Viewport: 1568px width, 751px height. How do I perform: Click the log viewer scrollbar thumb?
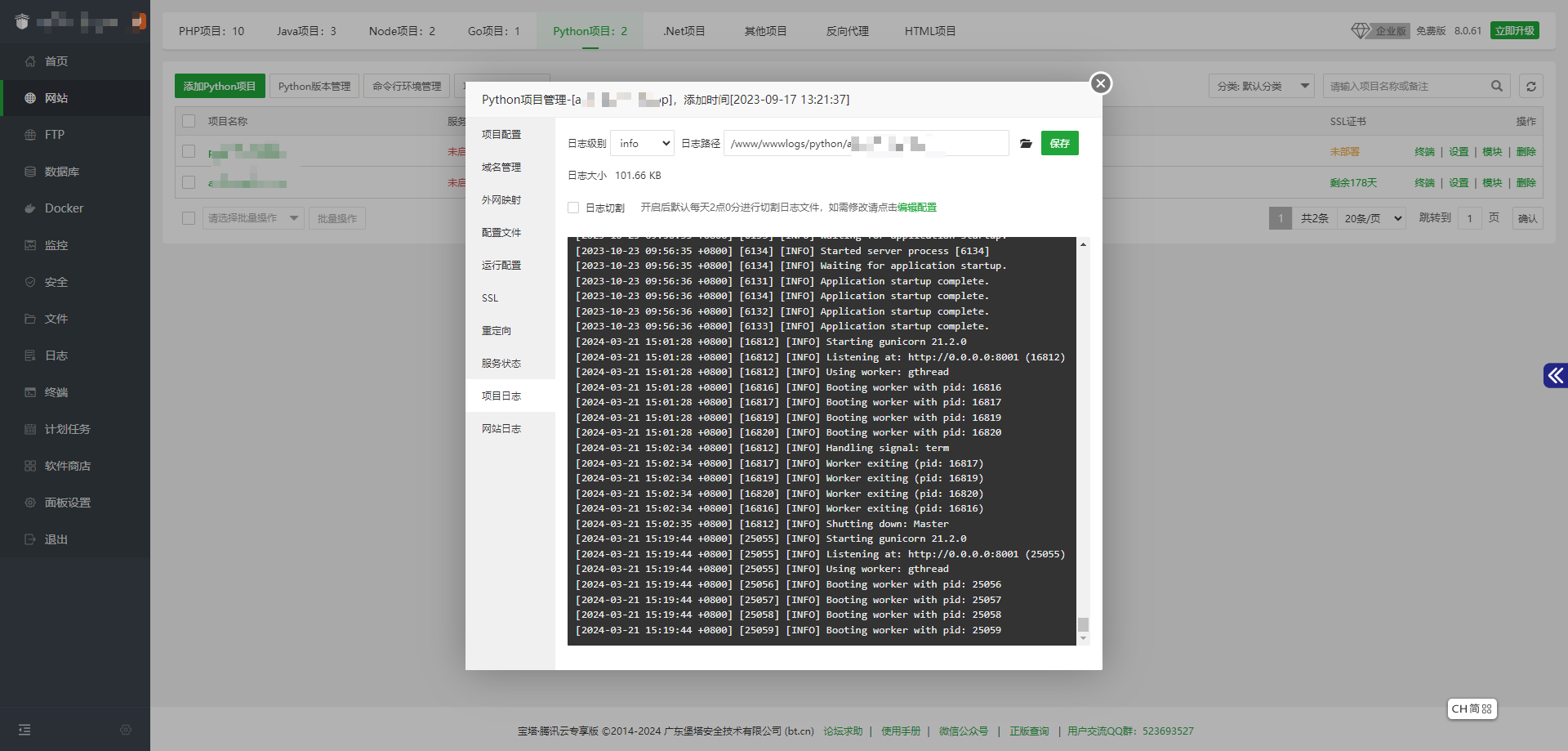(1084, 624)
